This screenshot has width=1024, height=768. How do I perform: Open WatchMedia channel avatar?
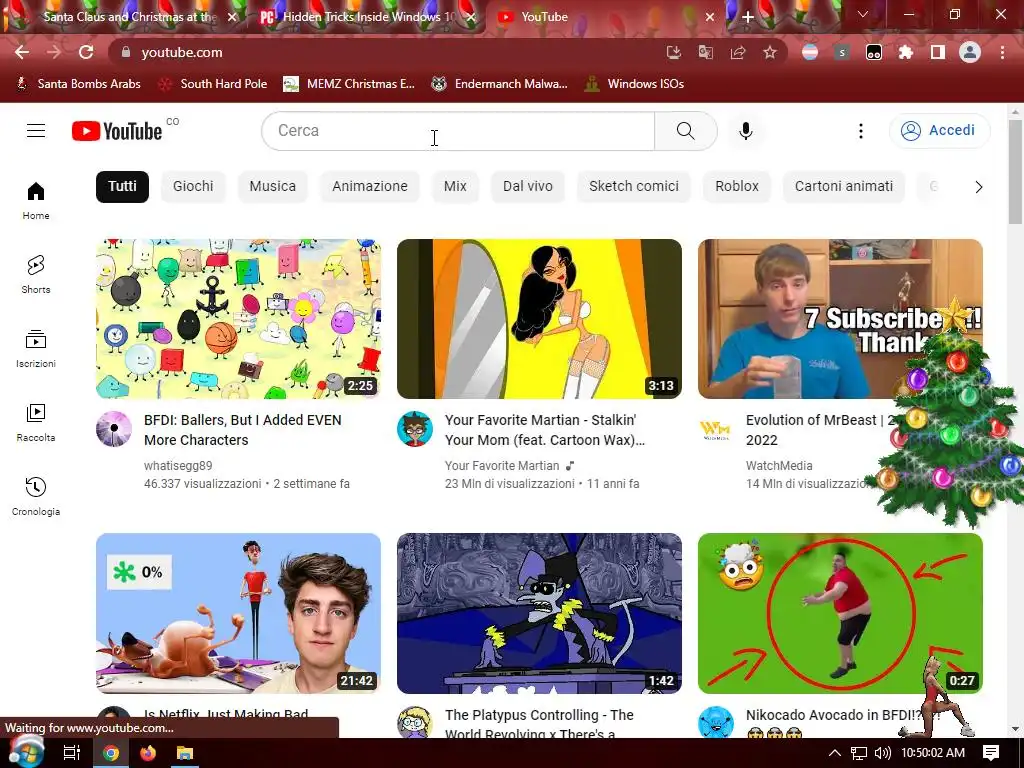point(716,429)
